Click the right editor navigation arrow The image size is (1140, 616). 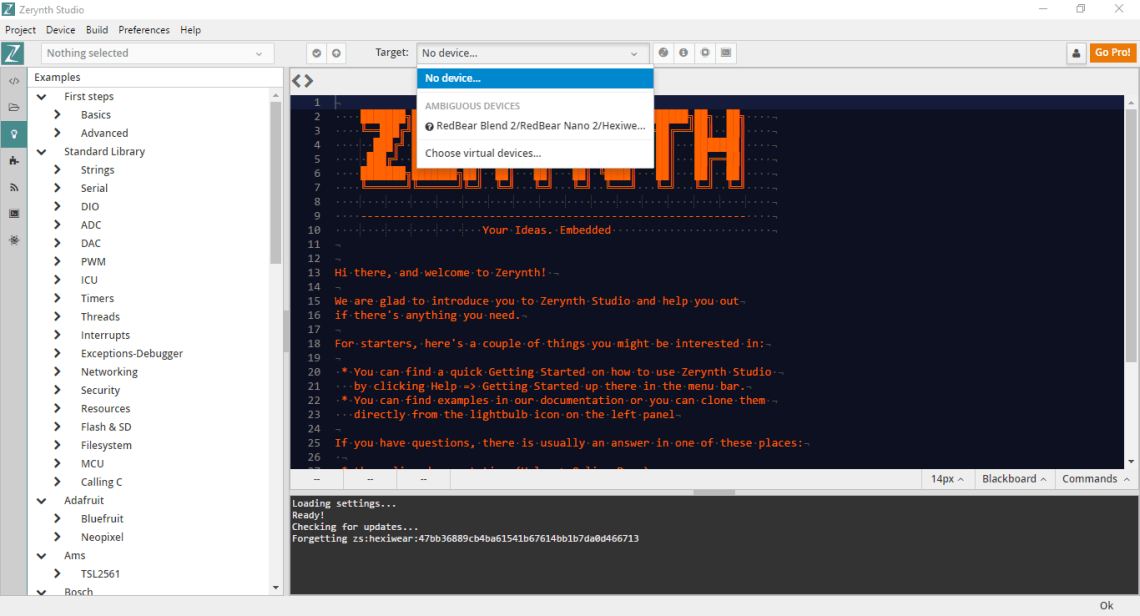(x=309, y=81)
